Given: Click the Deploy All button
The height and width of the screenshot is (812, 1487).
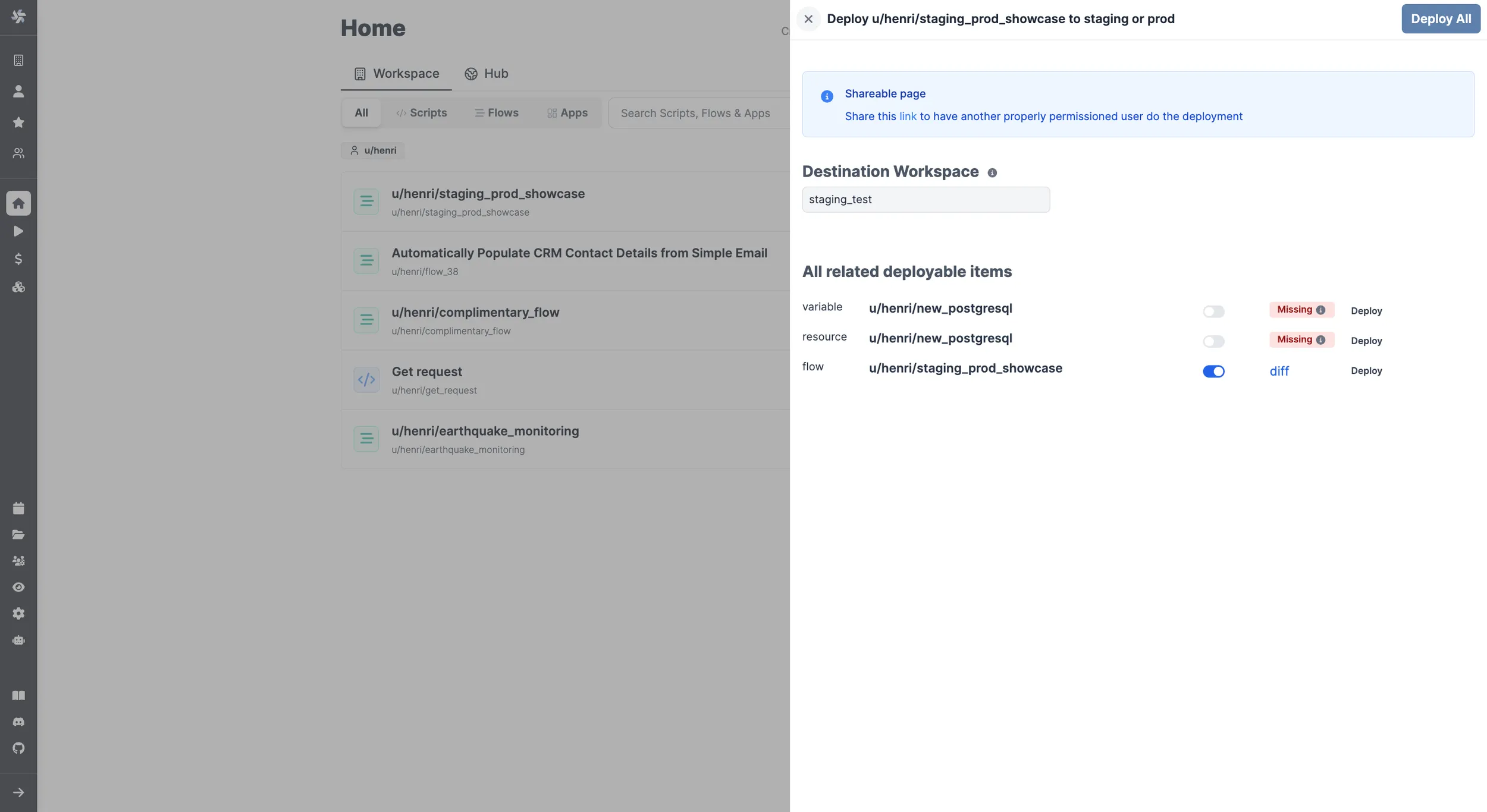Looking at the screenshot, I should 1441,18.
